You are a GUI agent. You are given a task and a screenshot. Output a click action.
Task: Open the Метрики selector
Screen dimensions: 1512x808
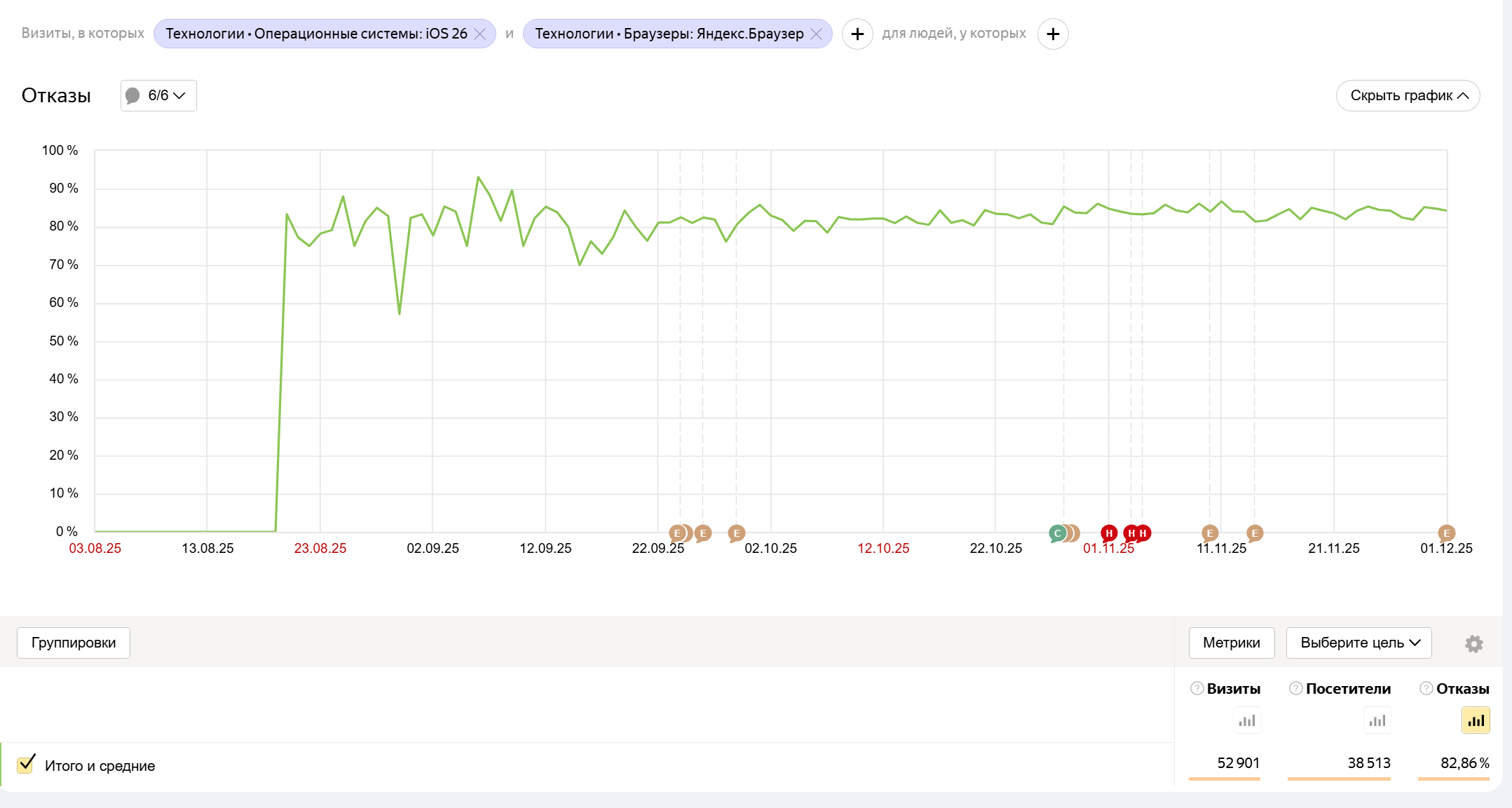point(1231,643)
